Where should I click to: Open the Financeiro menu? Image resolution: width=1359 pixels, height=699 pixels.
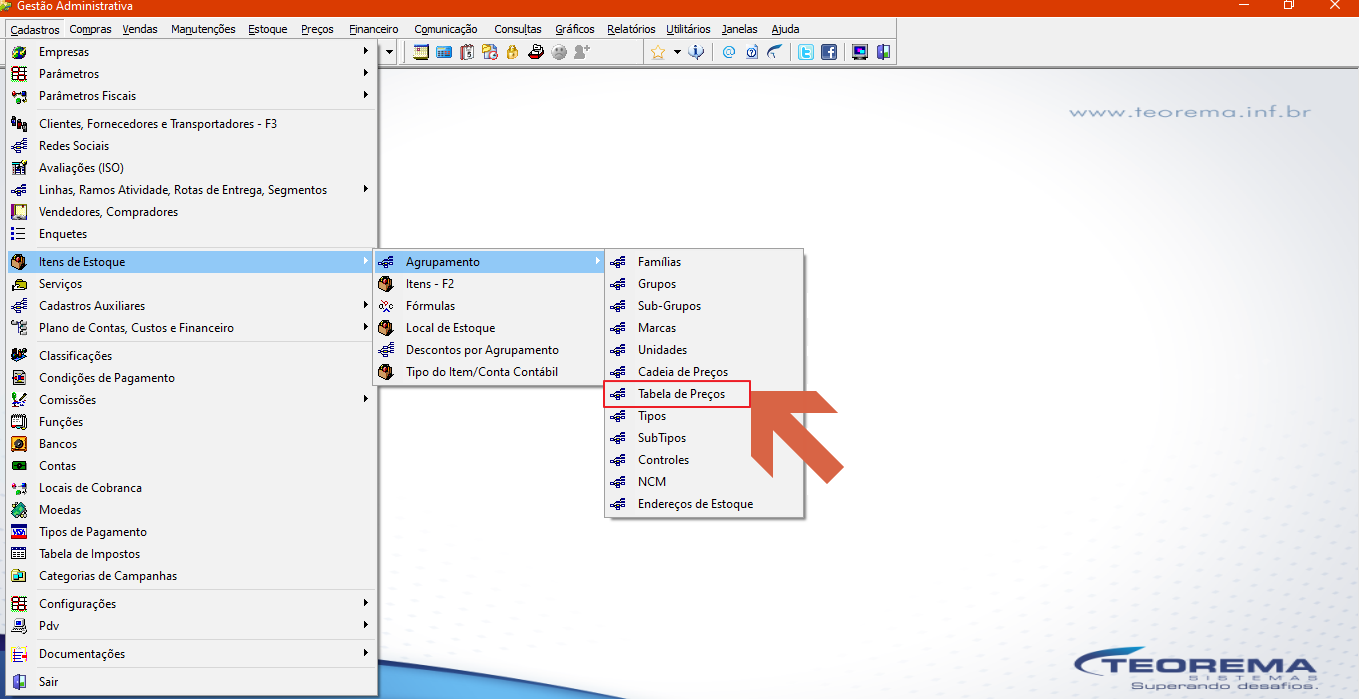coord(374,29)
